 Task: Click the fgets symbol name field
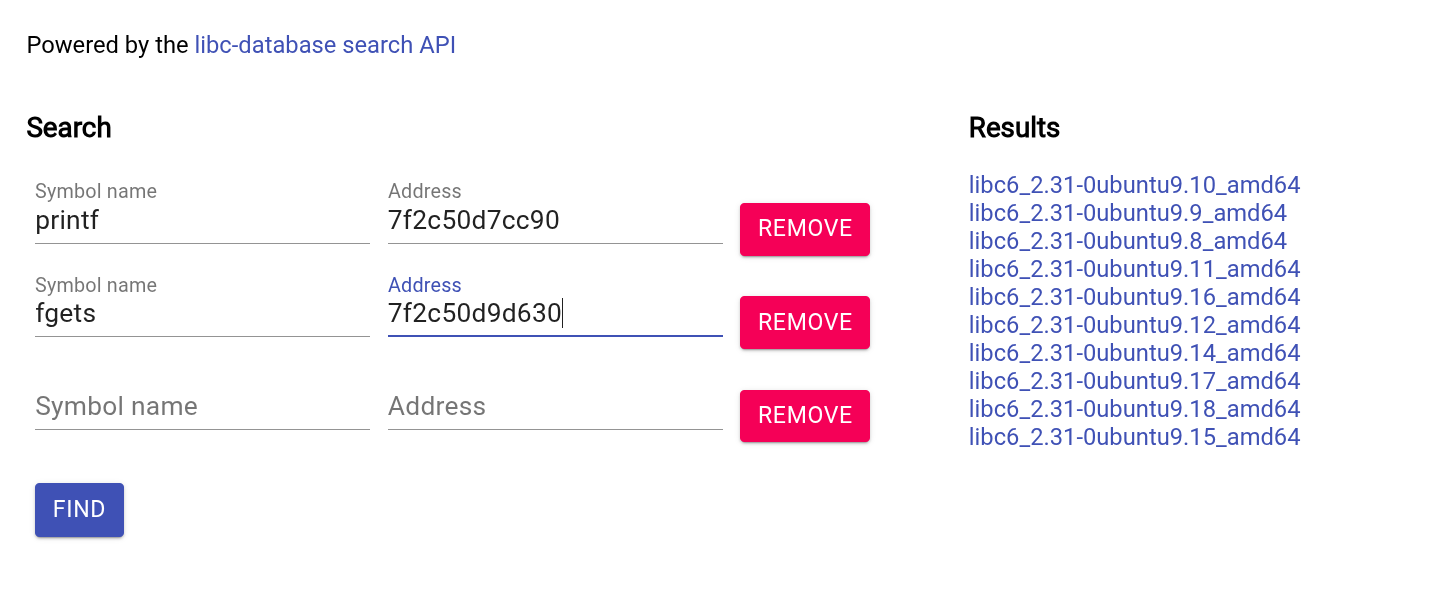tap(202, 314)
